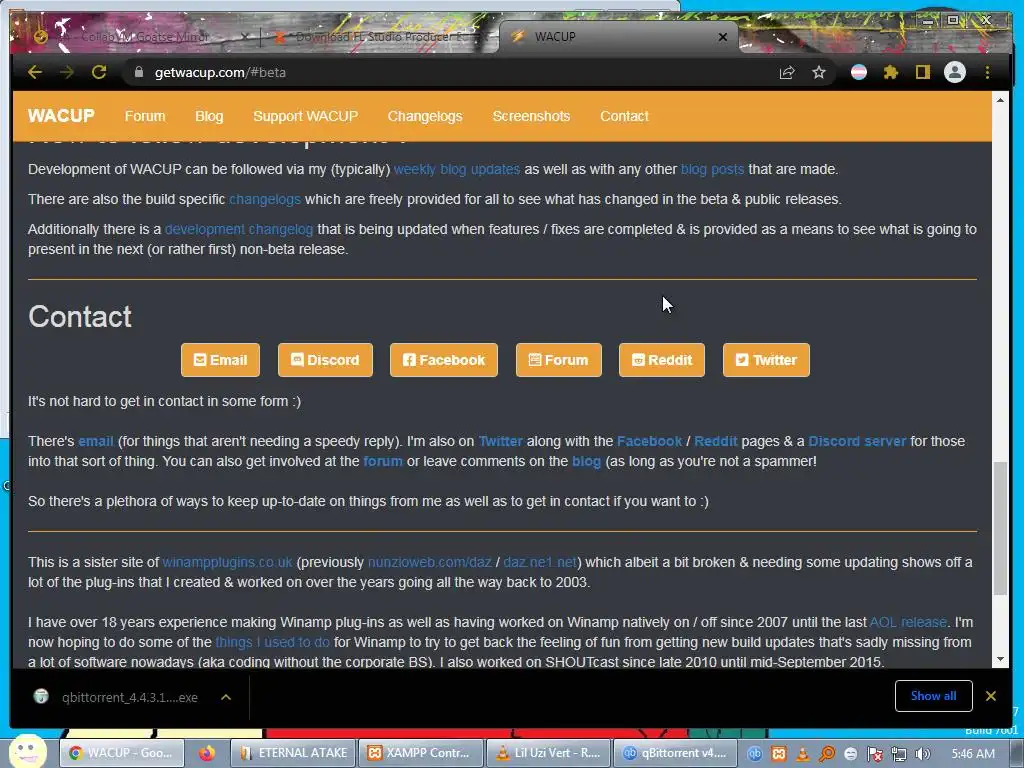Expand the qbittorrent download options chevron
The height and width of the screenshot is (768, 1024).
point(226,697)
